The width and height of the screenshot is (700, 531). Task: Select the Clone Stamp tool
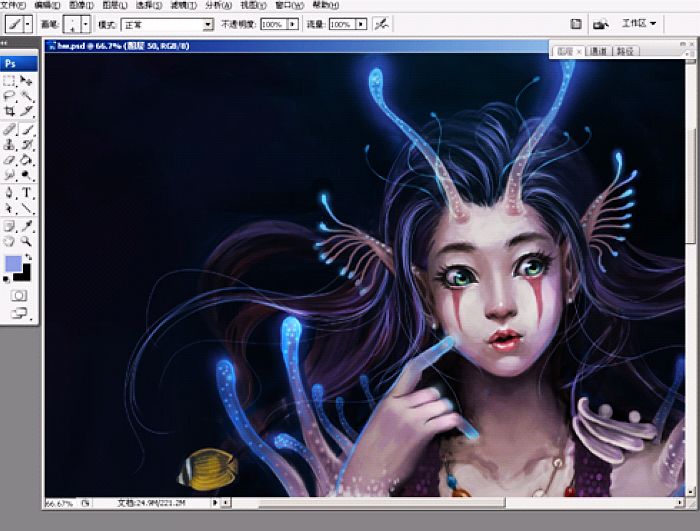tap(9, 145)
